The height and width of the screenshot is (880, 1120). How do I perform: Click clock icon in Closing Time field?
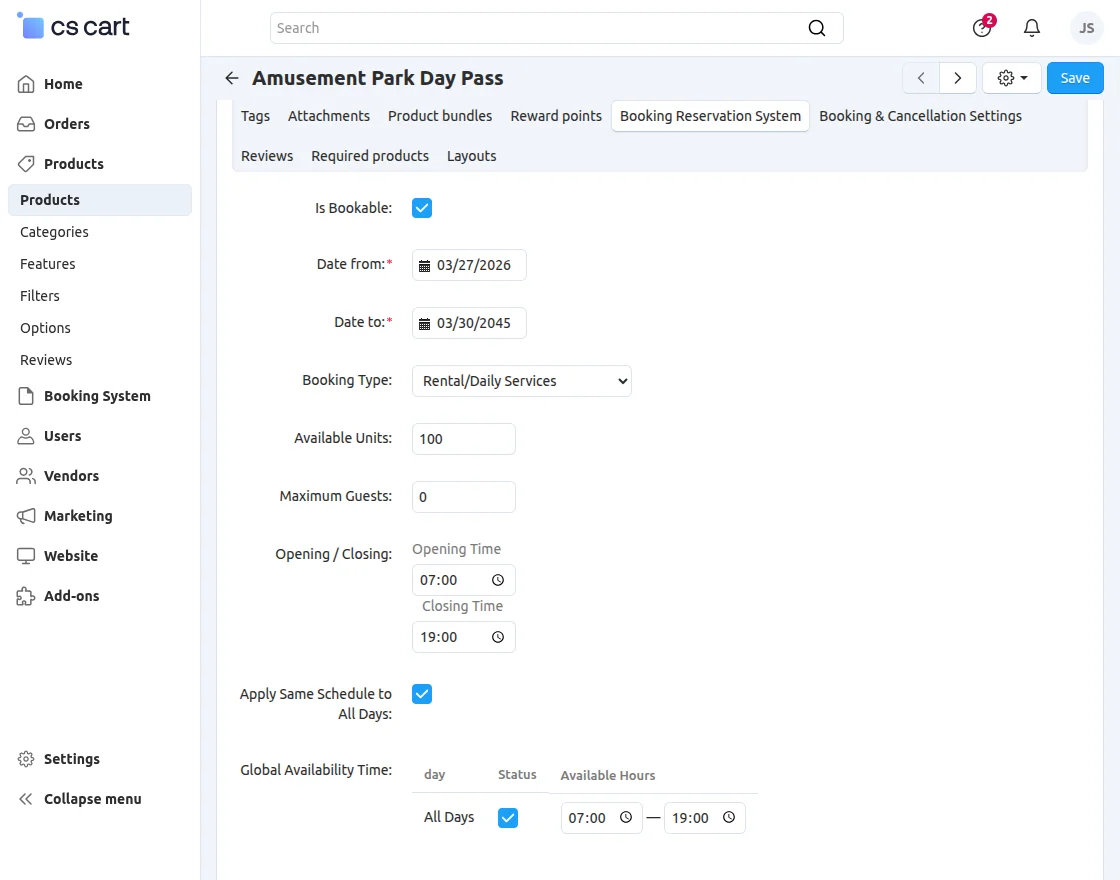point(498,637)
